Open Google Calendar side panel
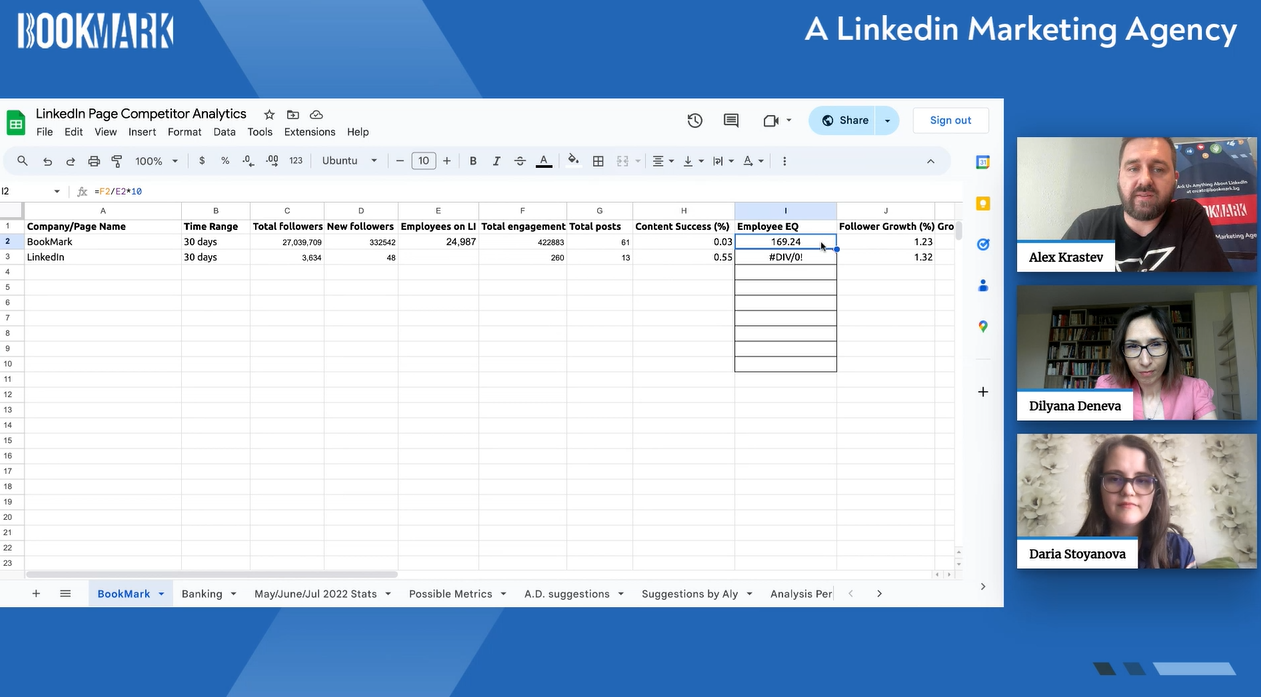The height and width of the screenshot is (697, 1261). pyautogui.click(x=983, y=162)
